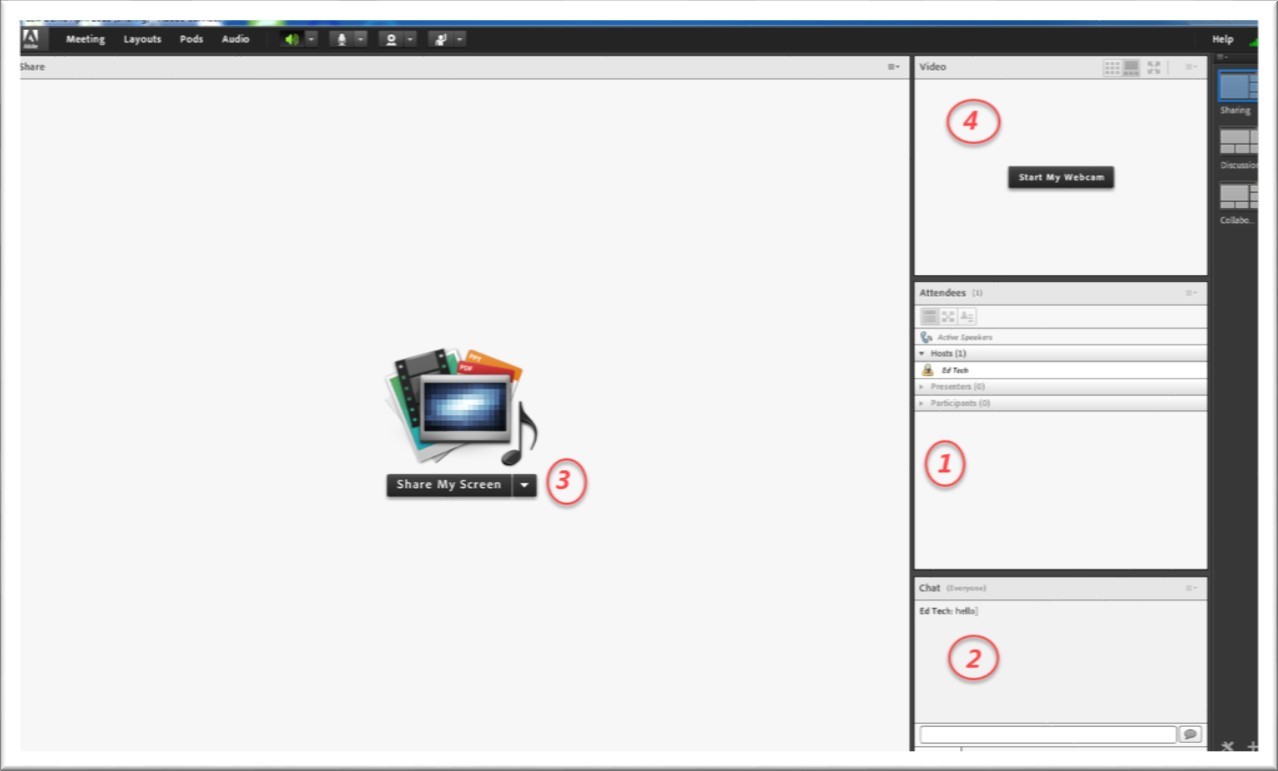This screenshot has height=771, width=1278.
Task: Select Attendees list view icon
Action: [x=929, y=316]
